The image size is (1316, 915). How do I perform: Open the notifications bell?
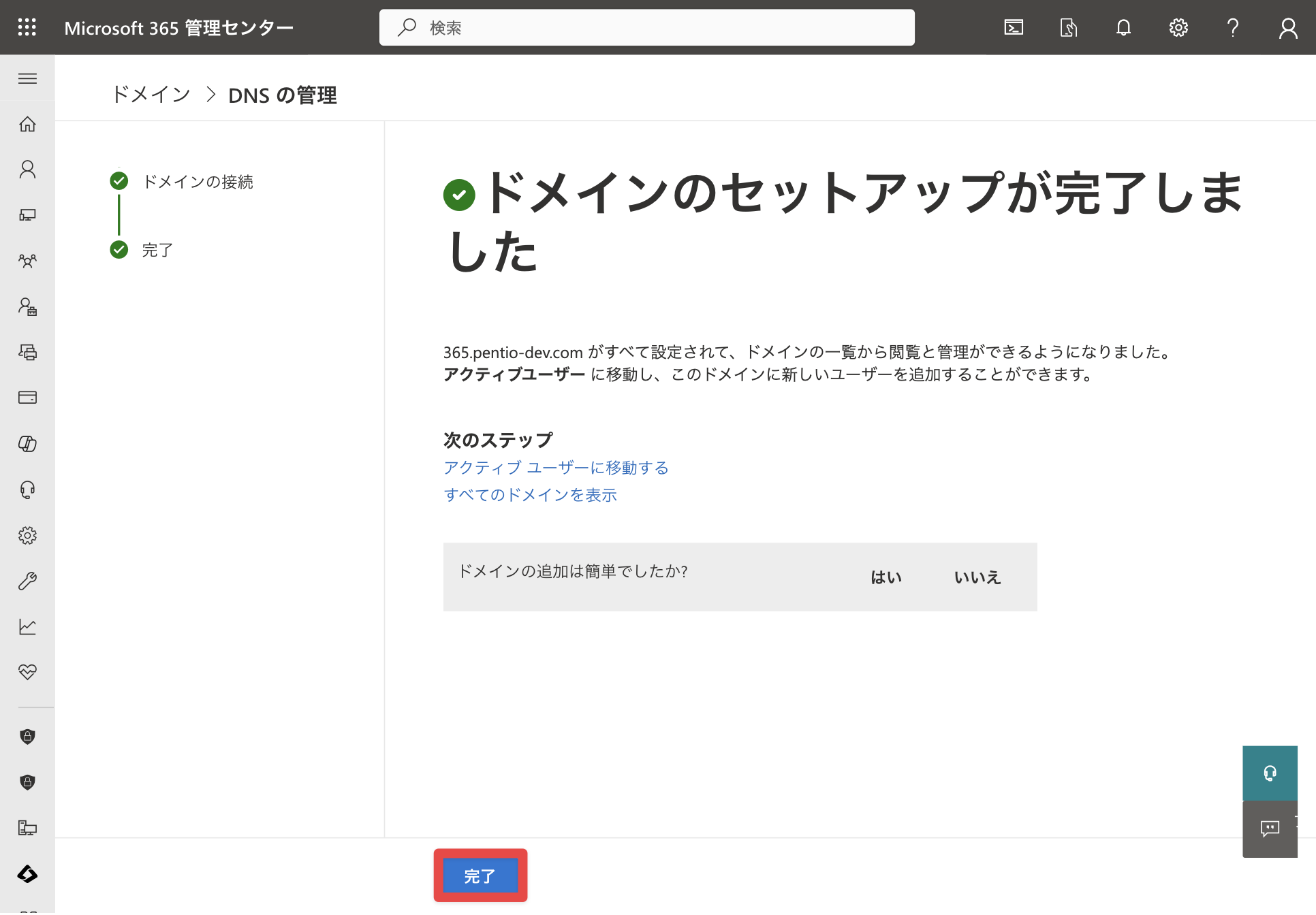[1123, 27]
